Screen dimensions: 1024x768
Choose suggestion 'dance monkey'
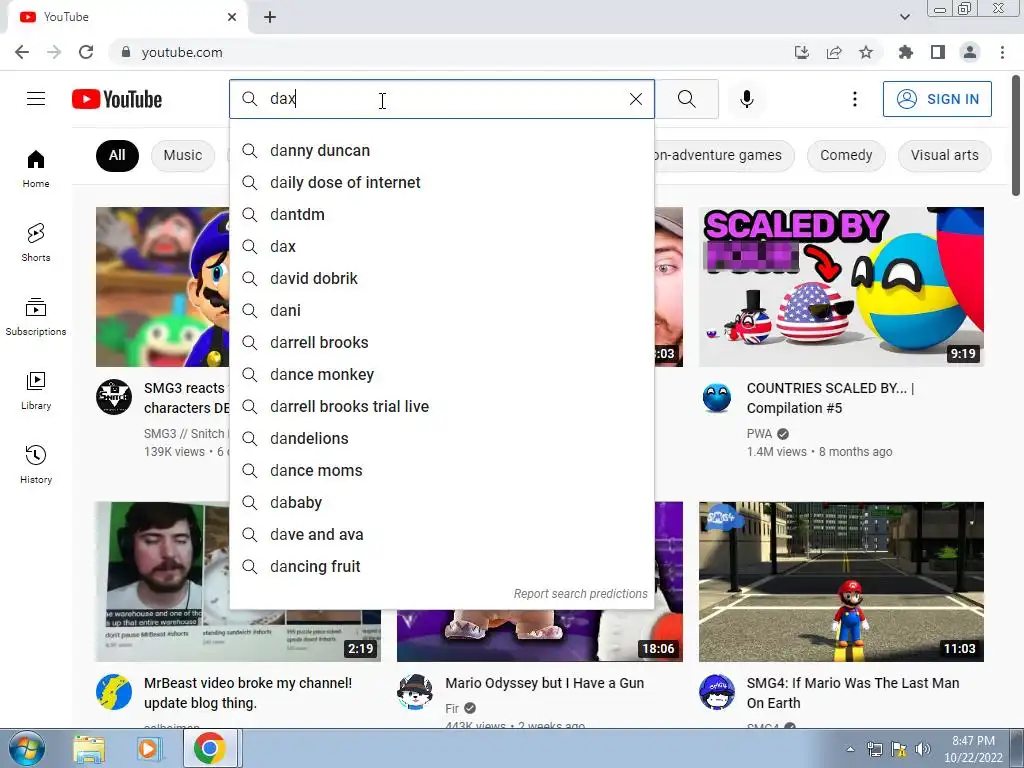coord(441,374)
